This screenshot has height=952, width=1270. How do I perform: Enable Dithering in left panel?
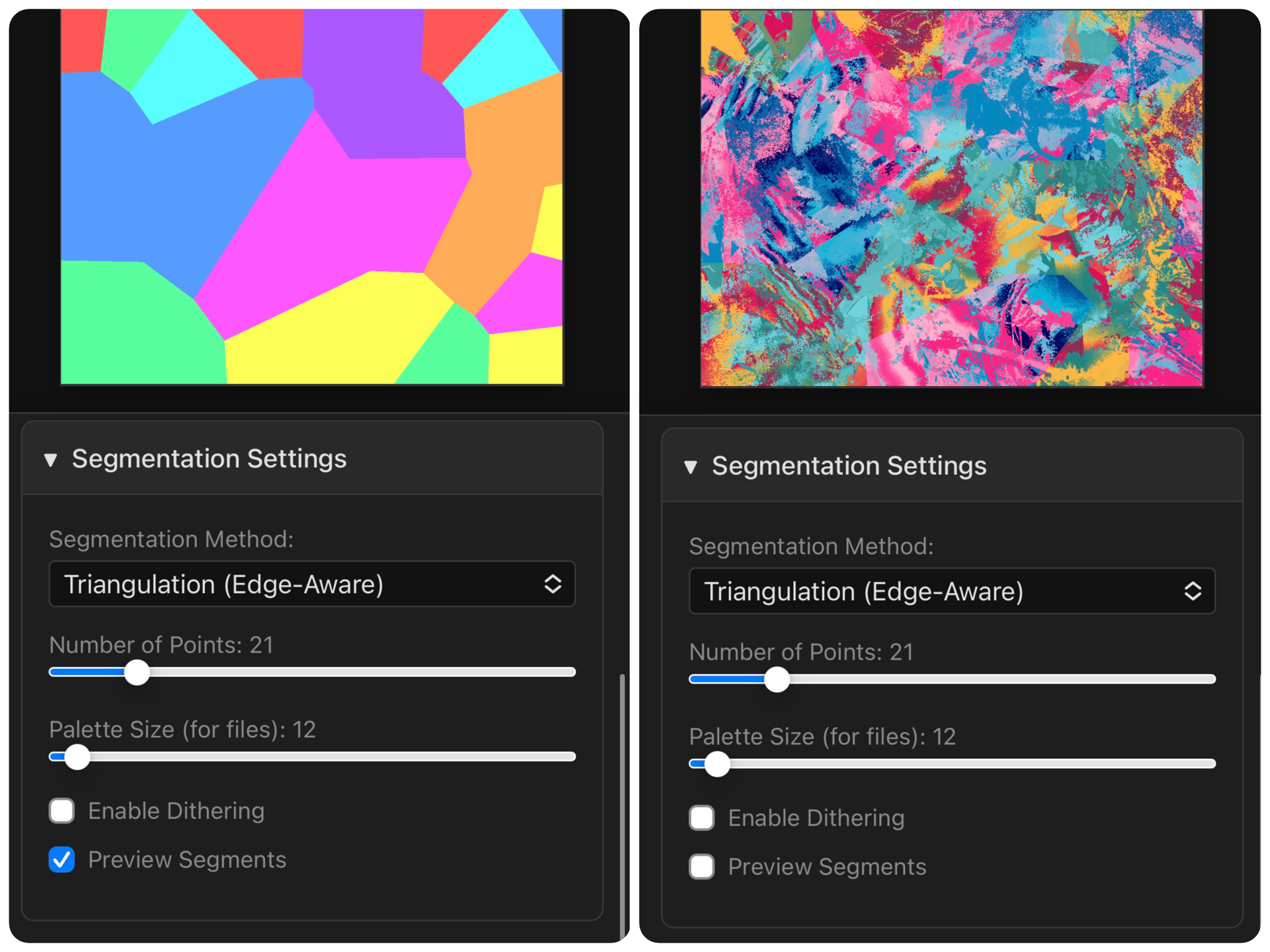[62, 811]
